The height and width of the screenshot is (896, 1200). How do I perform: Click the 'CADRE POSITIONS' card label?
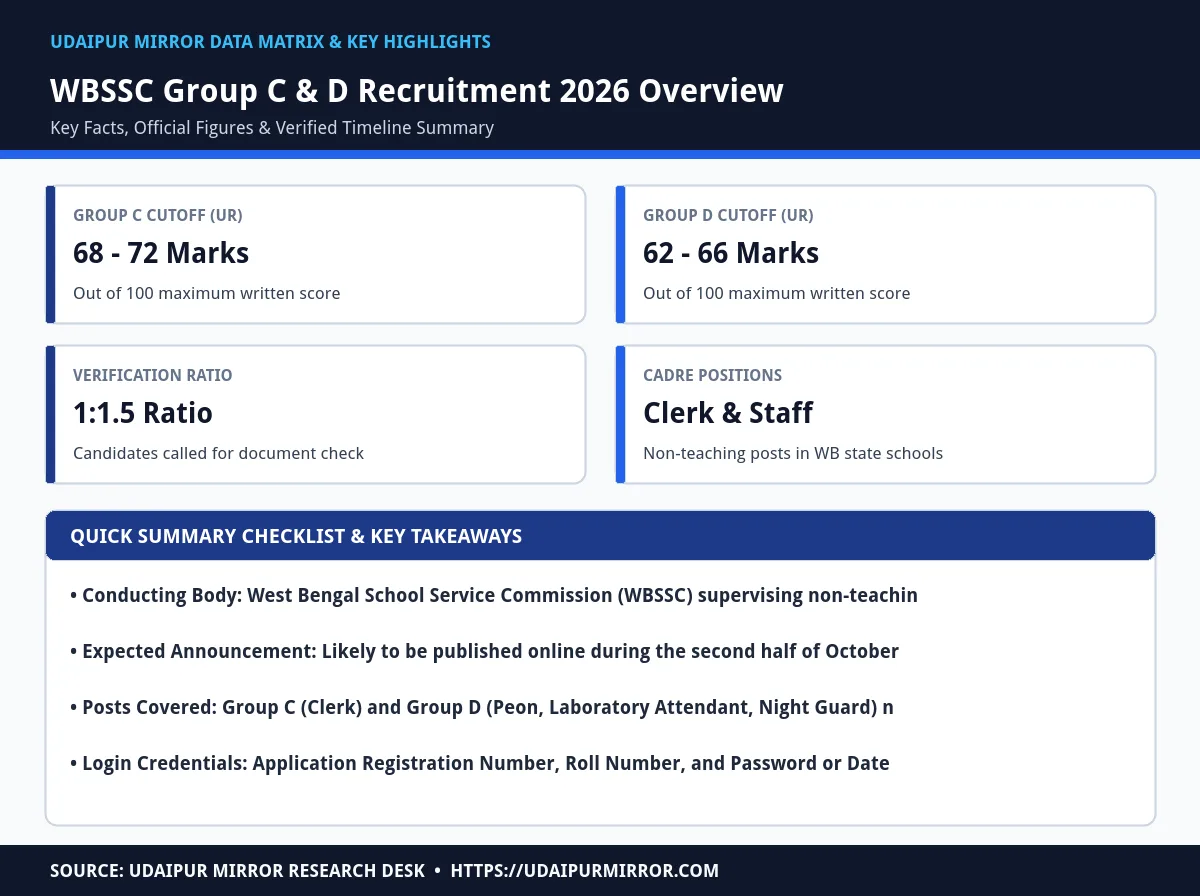(713, 375)
